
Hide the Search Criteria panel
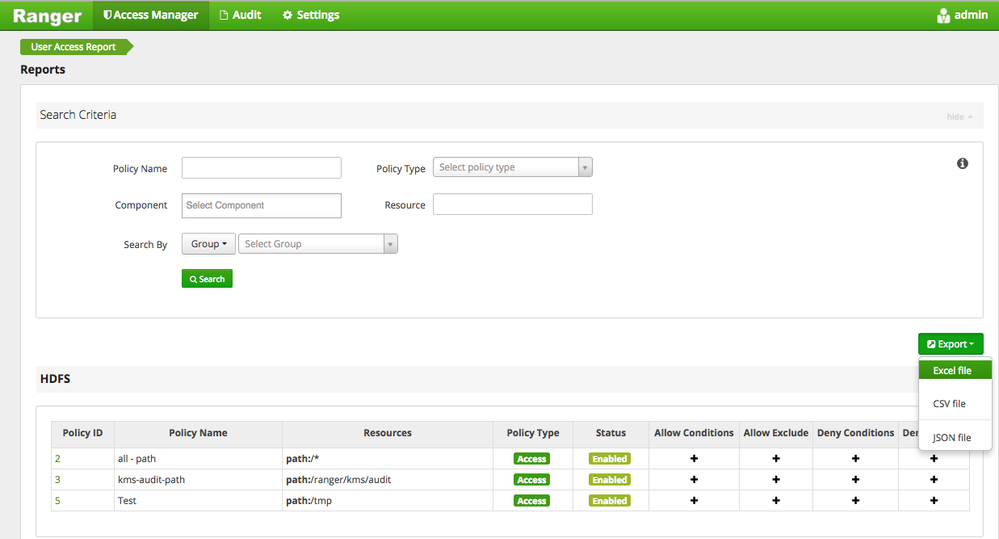(959, 116)
